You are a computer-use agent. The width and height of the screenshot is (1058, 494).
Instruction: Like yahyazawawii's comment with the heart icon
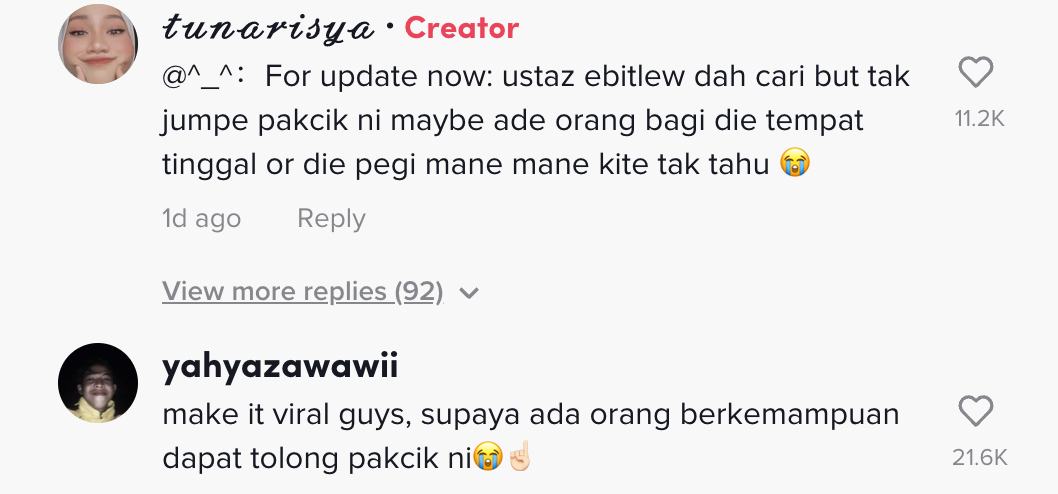tap(975, 411)
